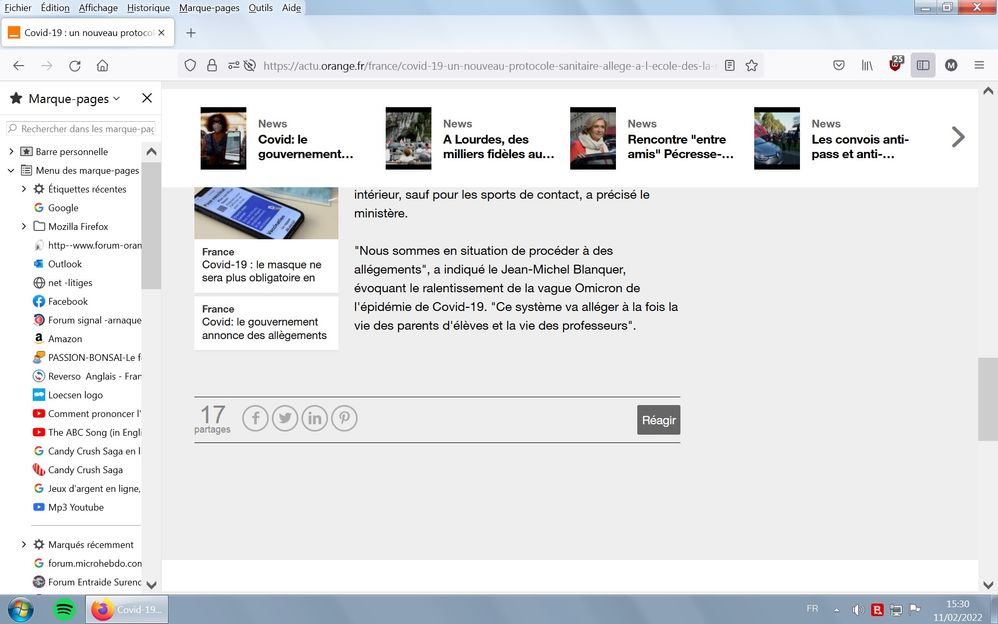Image resolution: width=998 pixels, height=624 pixels.
Task: Click the bookmarks search field
Action: tap(80, 129)
